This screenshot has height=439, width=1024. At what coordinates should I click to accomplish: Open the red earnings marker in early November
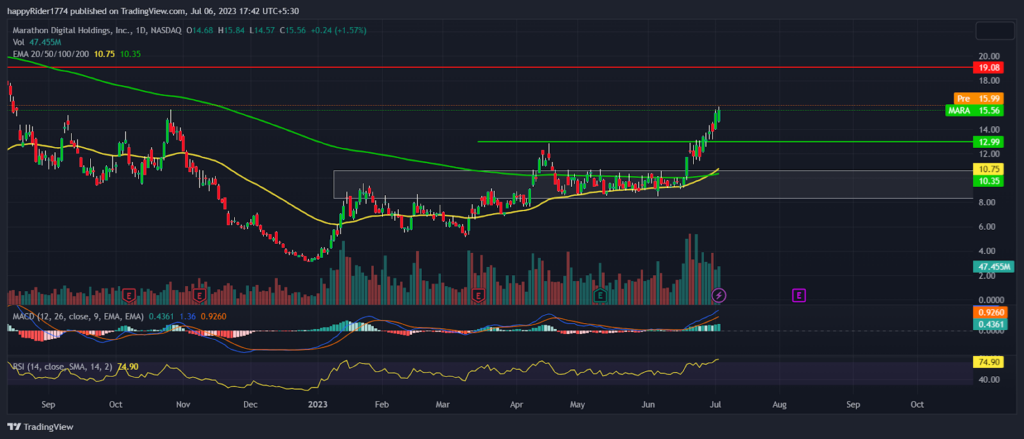click(200, 296)
